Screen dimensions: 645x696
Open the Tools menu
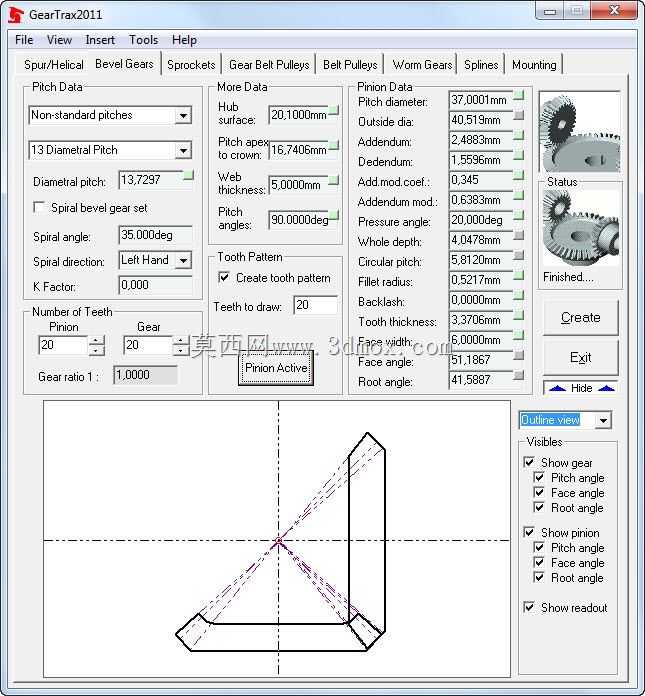(143, 40)
